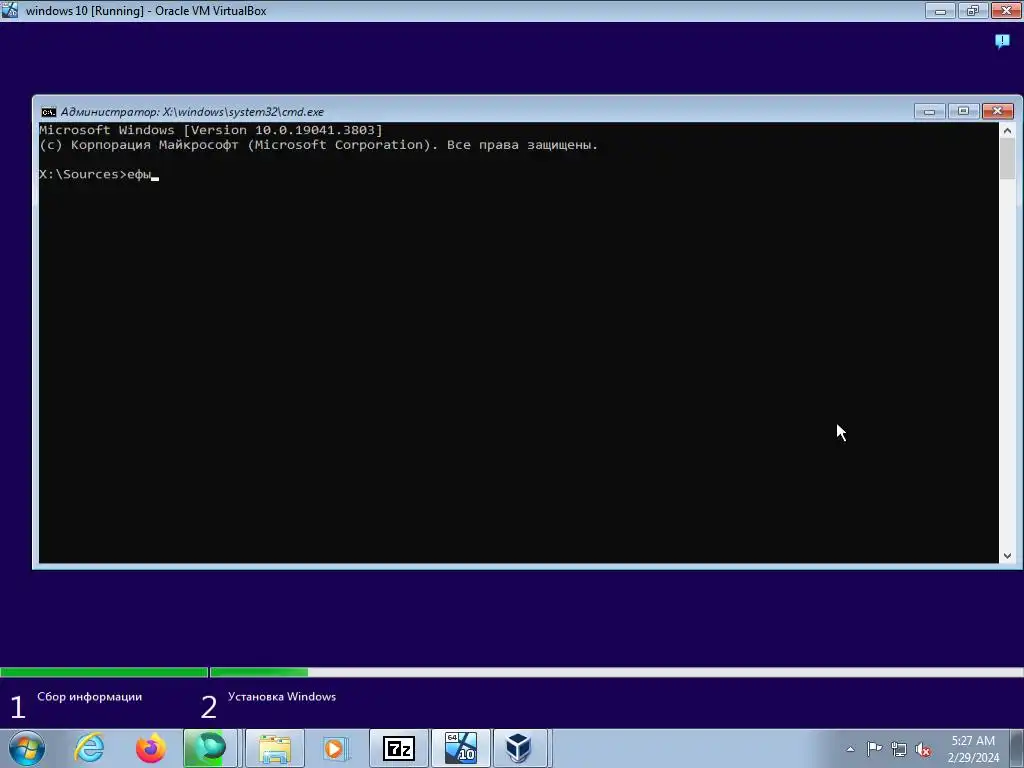Click the muted volume tray icon

923,749
